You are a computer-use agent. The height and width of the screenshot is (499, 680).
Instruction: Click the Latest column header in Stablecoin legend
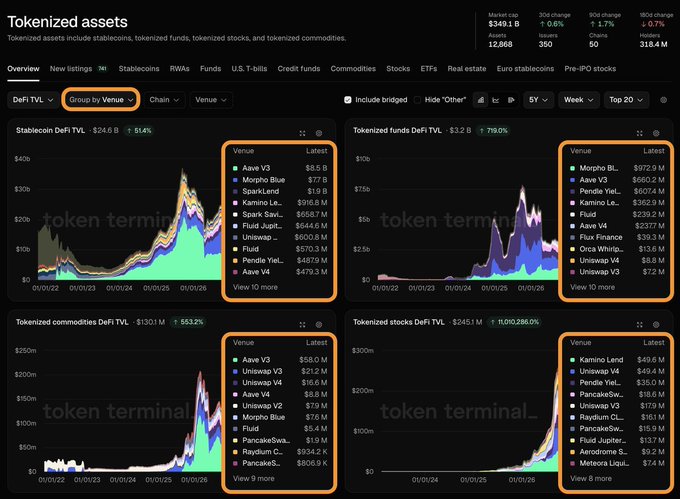[317, 151]
